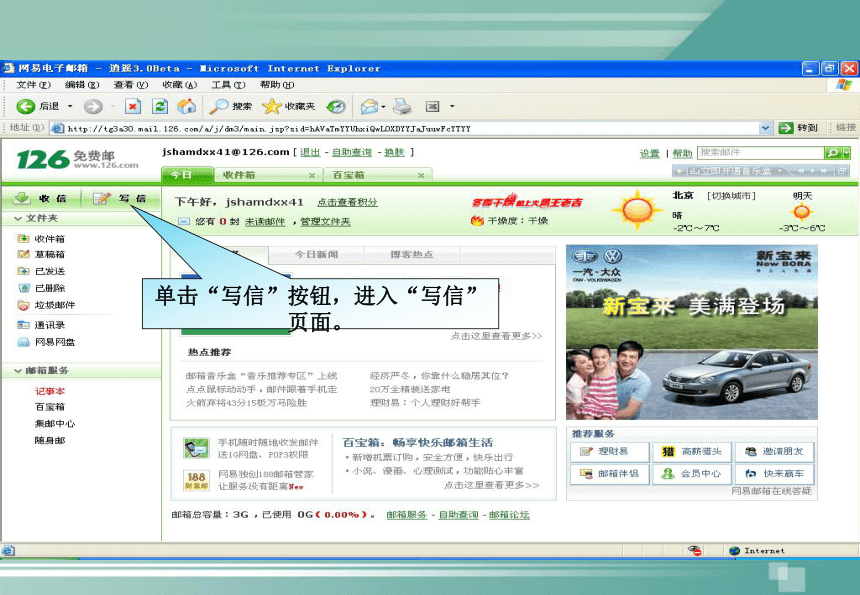Open the 收藏夹 favorites panel

point(288,106)
